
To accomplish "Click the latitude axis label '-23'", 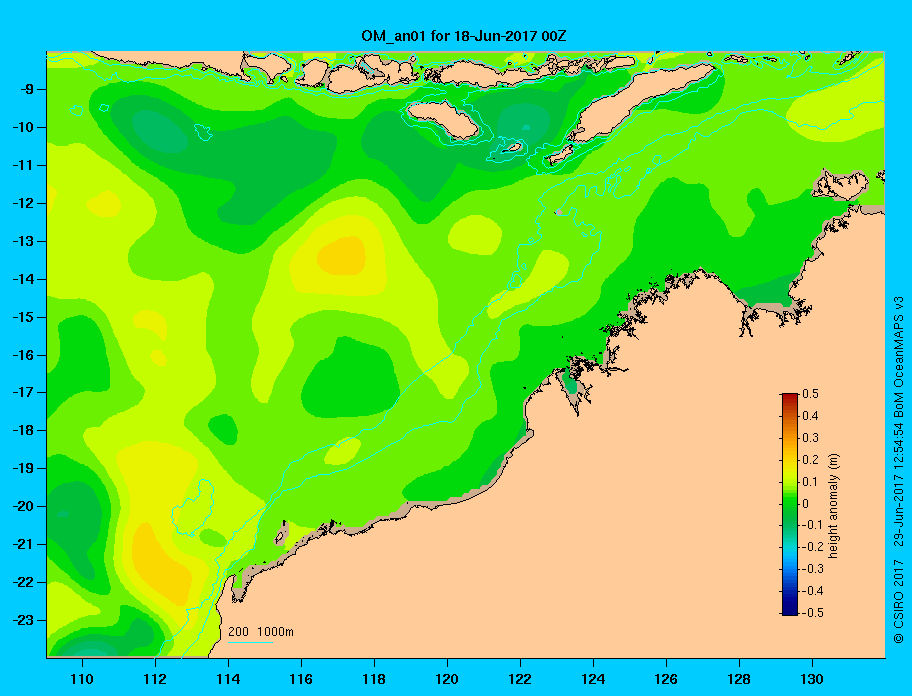I will (x=24, y=620).
